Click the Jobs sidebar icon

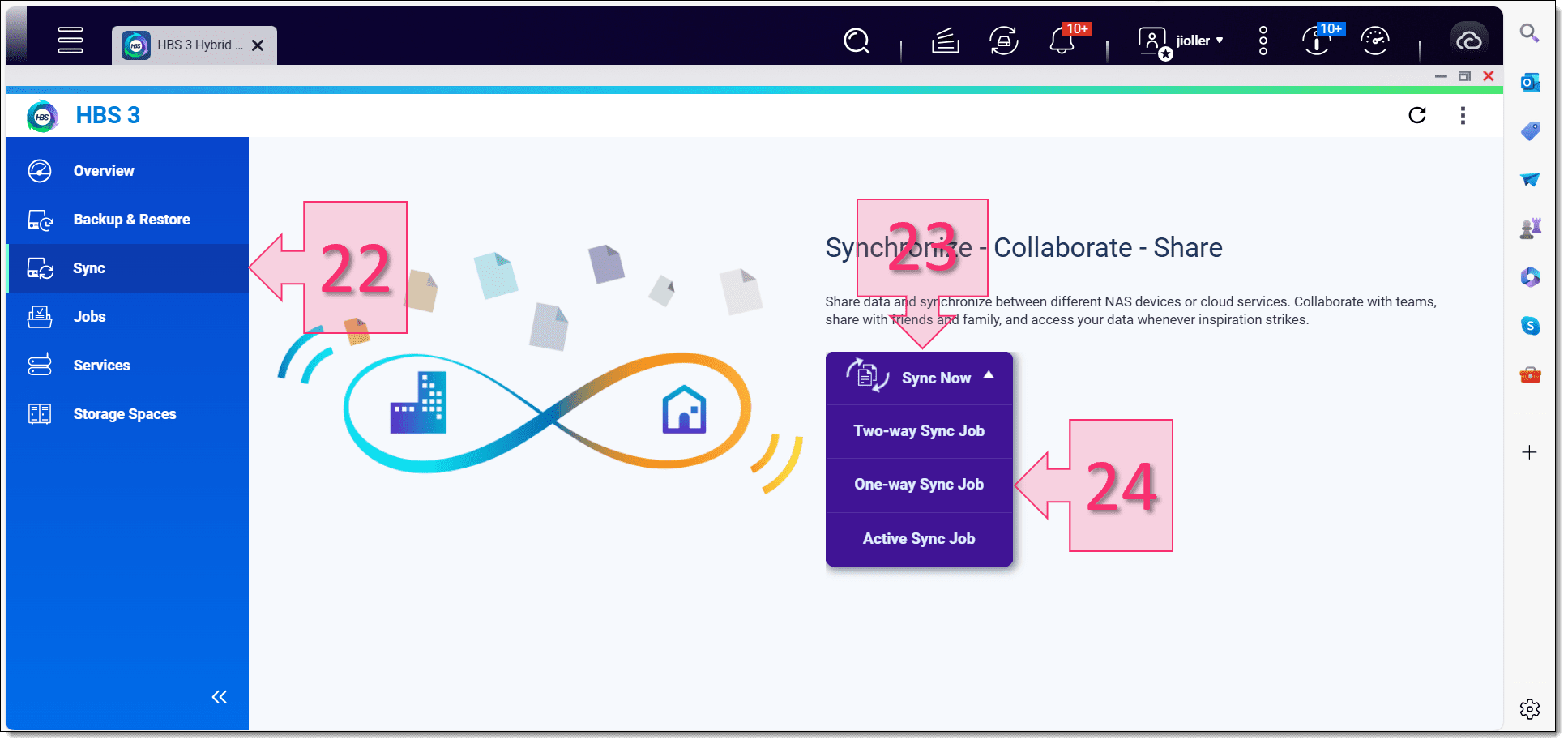point(40,317)
